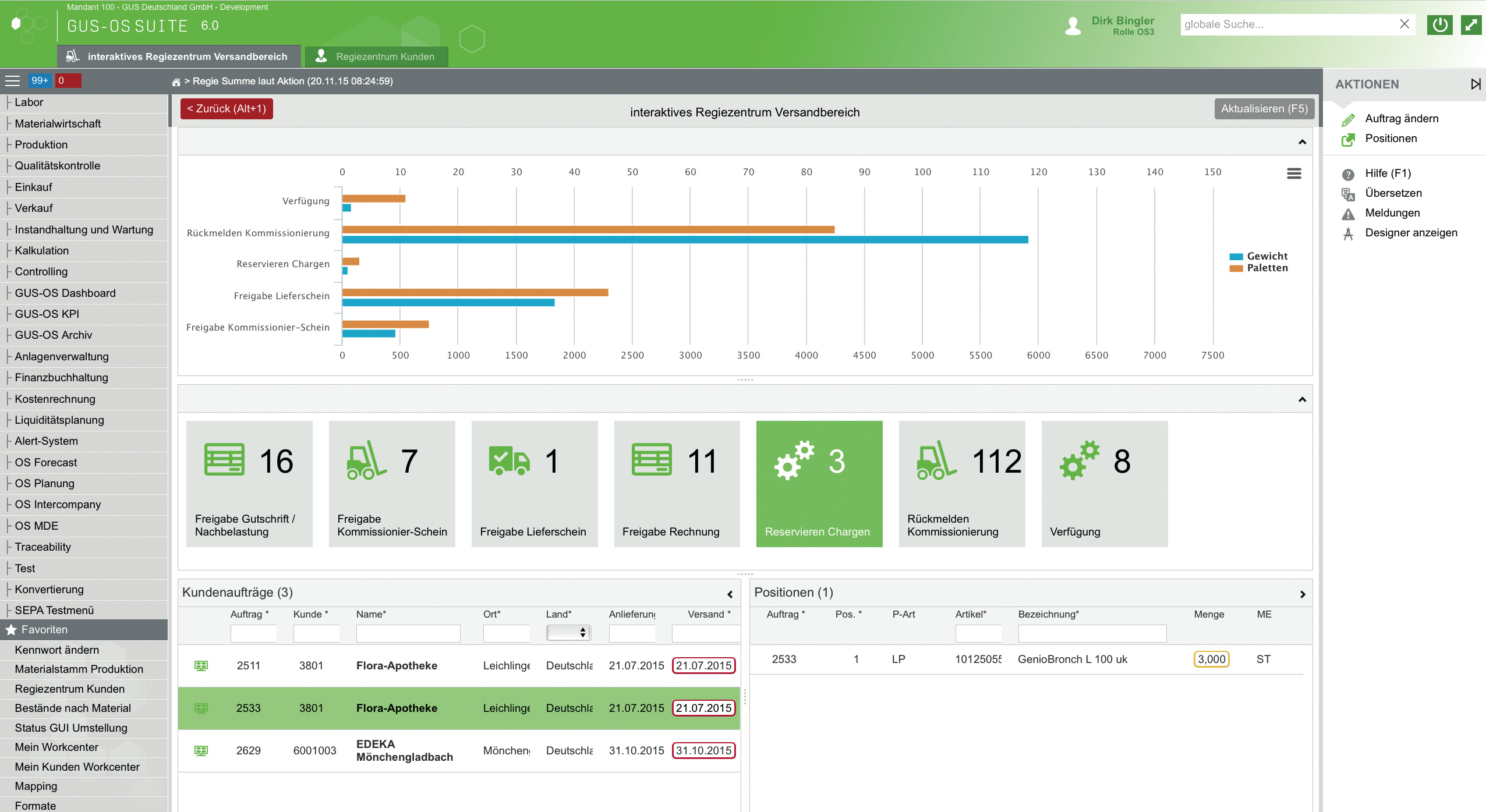This screenshot has width=1486, height=812.
Task: Collapse the AKTIONEN side panel
Action: pyautogui.click(x=1475, y=84)
